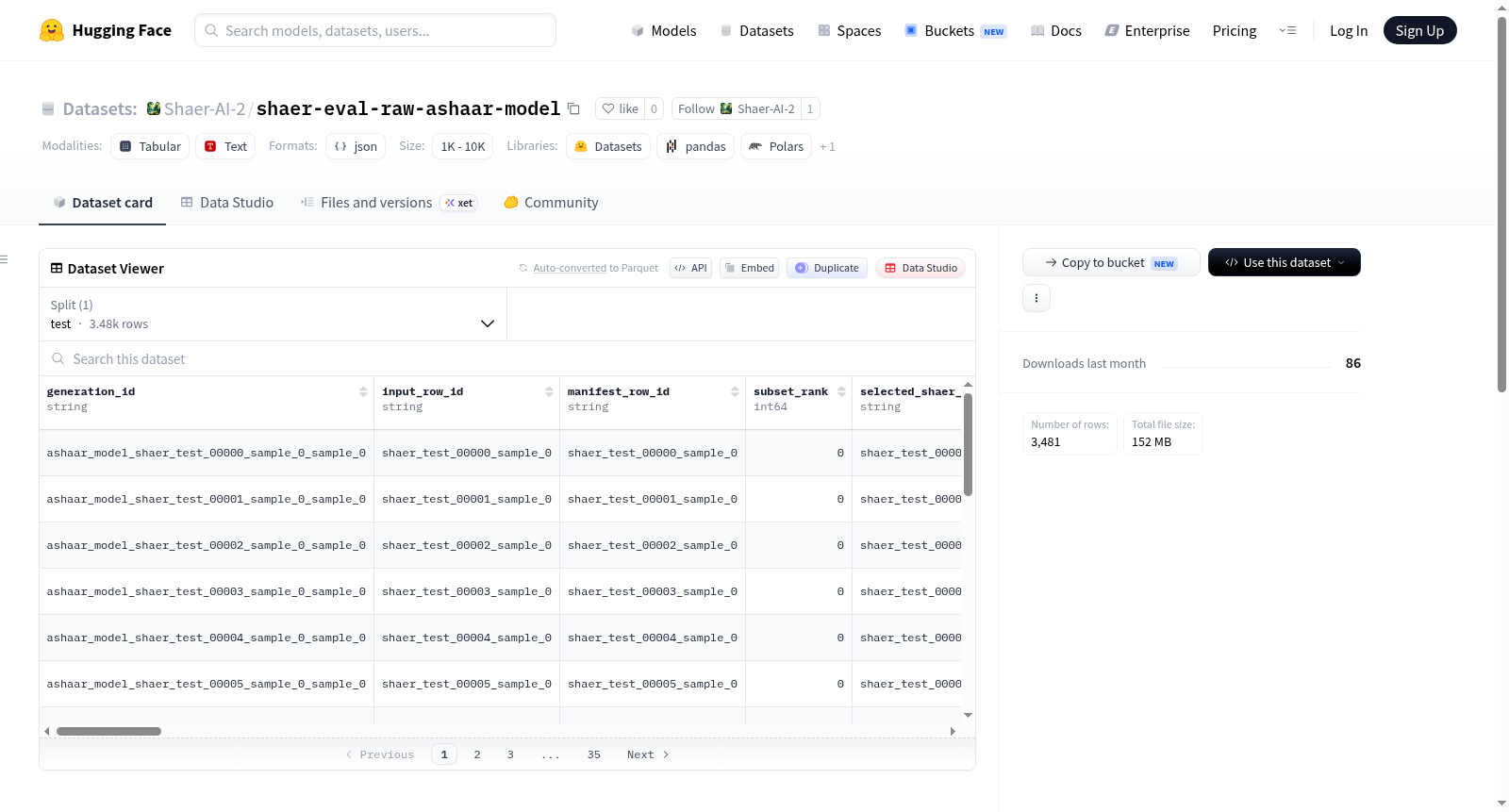Click the Shaer-AI-2 organization avatar
This screenshot has width=1509, height=812.
[153, 108]
